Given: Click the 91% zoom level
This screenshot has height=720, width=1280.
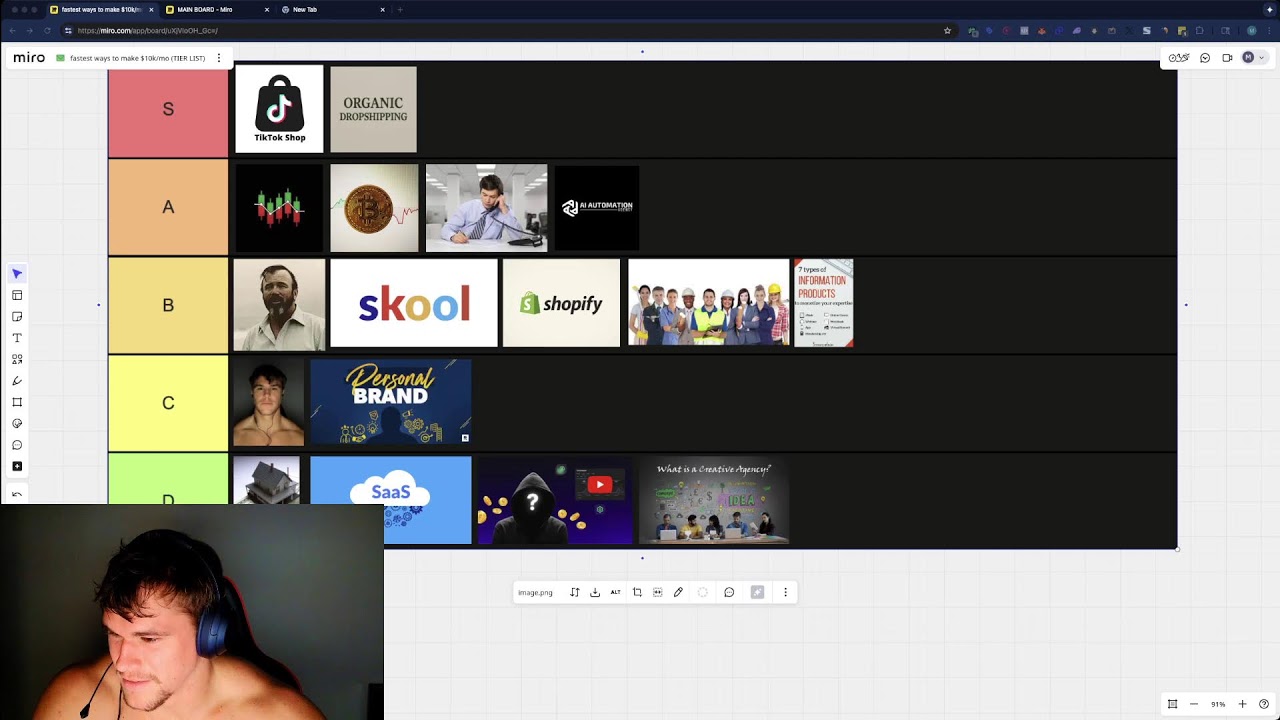Looking at the screenshot, I should point(1218,704).
